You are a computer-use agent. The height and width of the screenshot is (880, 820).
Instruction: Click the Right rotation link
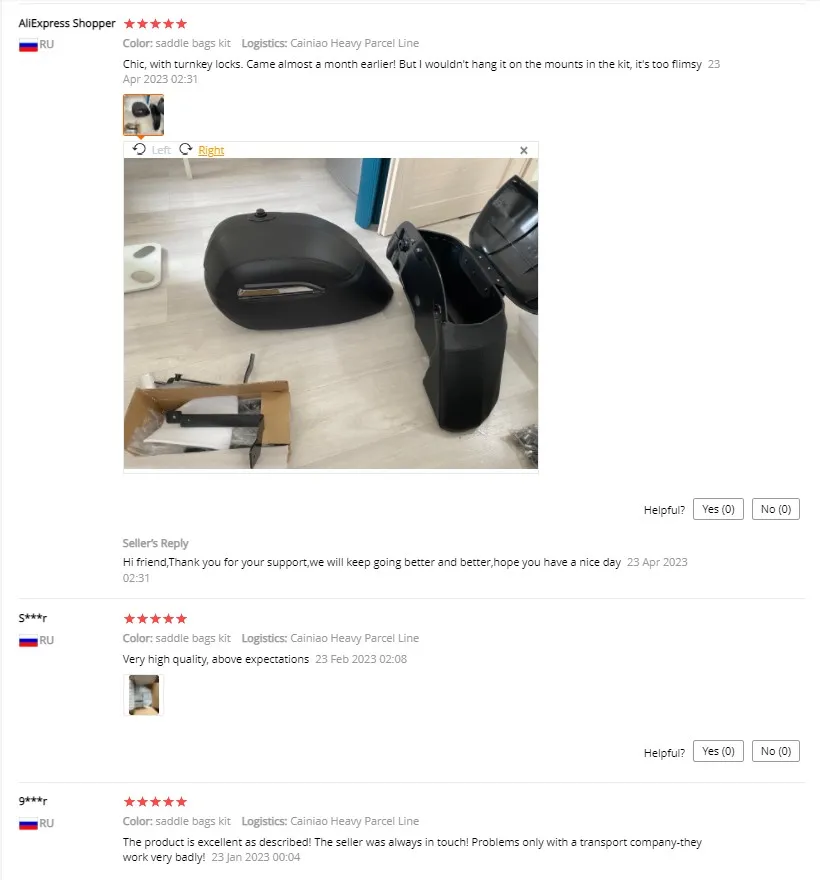click(x=211, y=150)
